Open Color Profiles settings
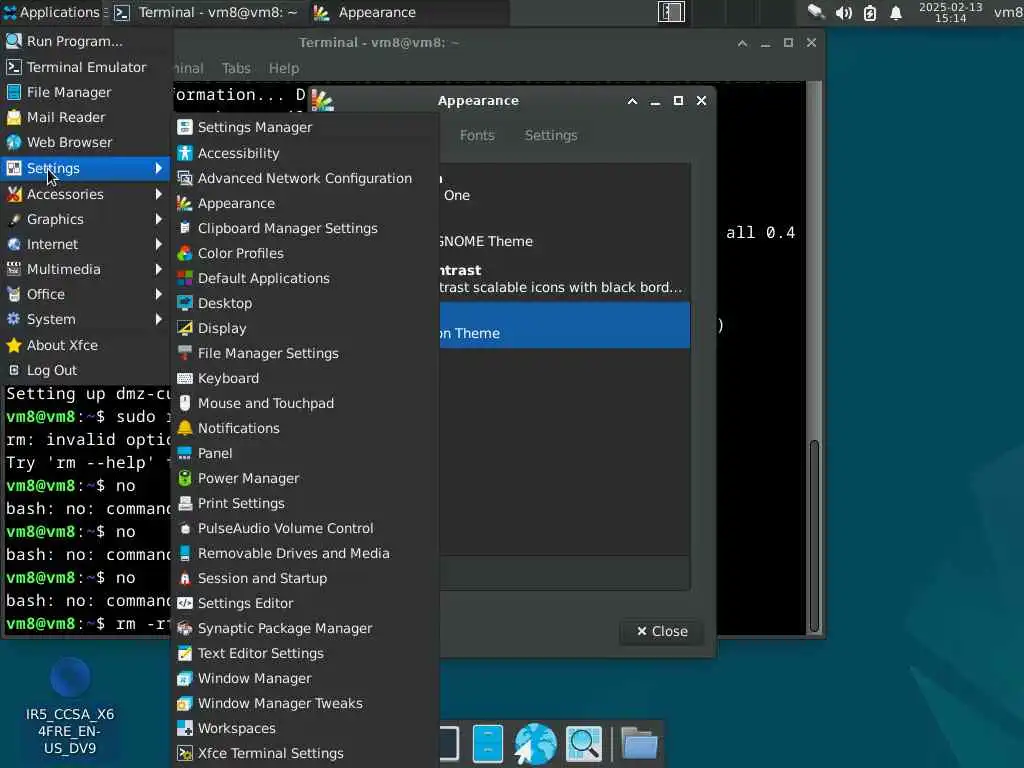1024x768 pixels. pyautogui.click(x=304, y=253)
